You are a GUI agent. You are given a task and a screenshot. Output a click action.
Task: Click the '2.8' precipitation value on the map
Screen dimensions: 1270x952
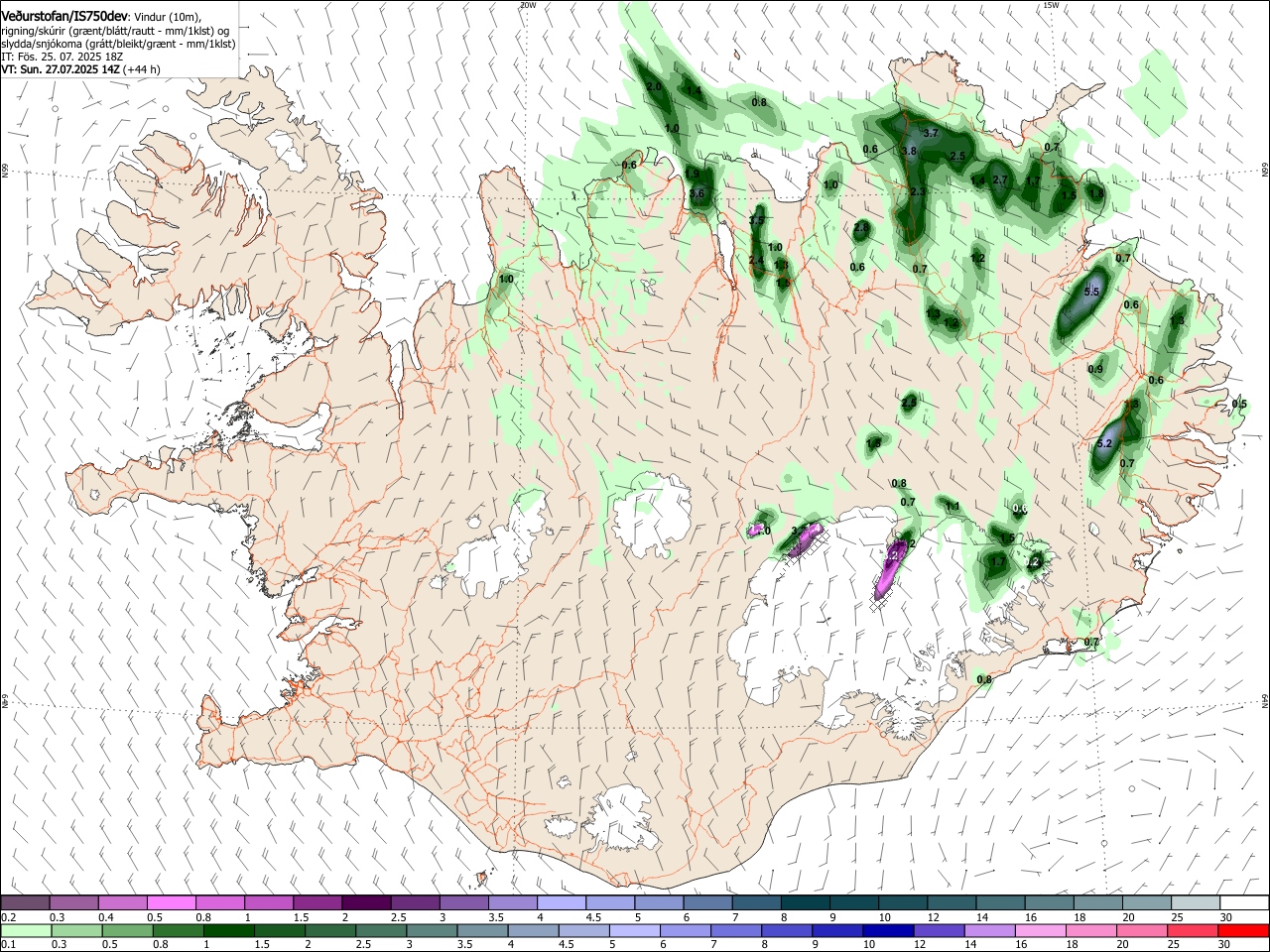pos(861,228)
